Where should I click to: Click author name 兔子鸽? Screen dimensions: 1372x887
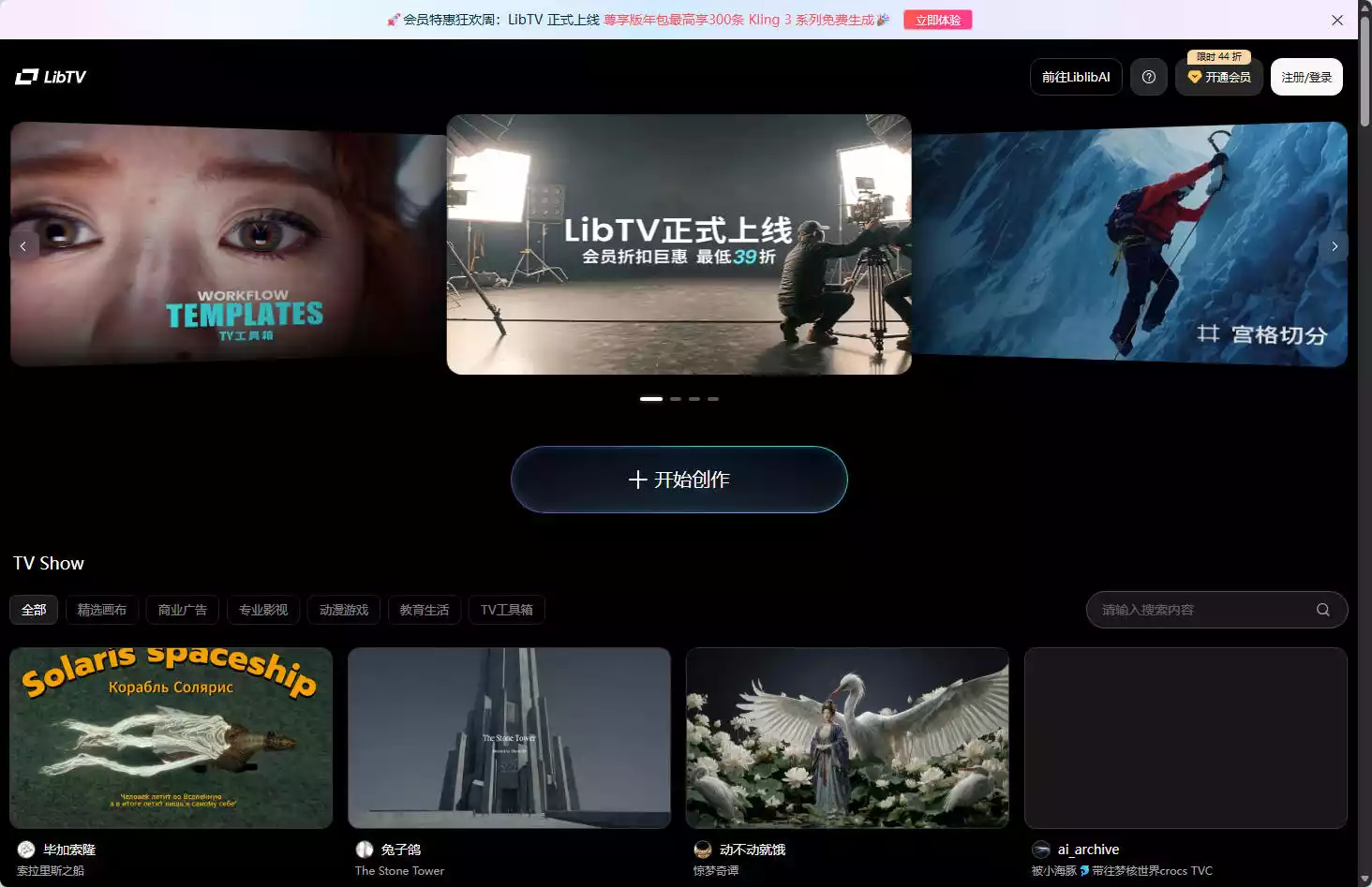tap(401, 850)
